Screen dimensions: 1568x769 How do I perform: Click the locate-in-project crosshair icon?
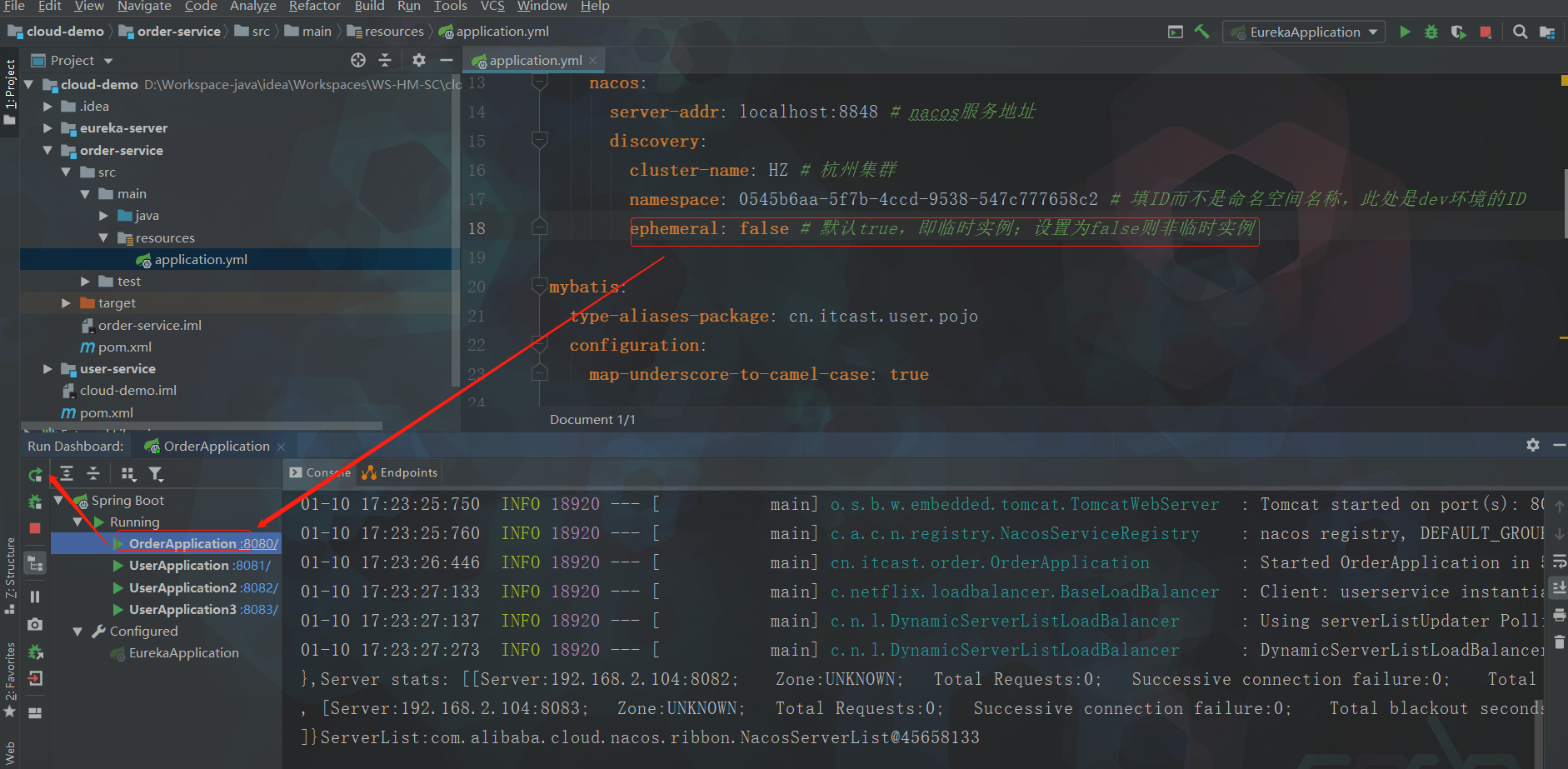(358, 60)
